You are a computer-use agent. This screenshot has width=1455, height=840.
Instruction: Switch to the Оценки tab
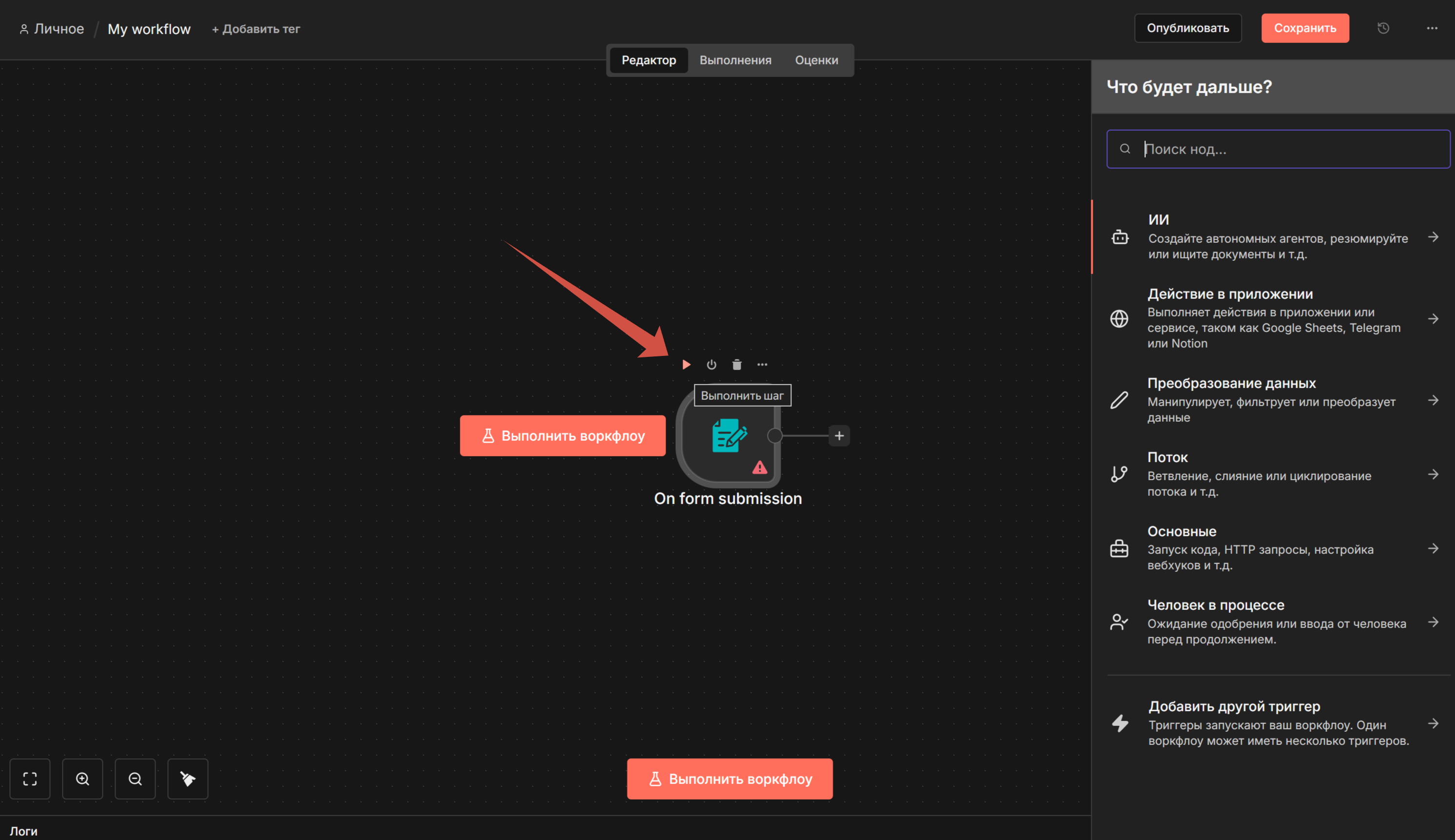(x=816, y=60)
